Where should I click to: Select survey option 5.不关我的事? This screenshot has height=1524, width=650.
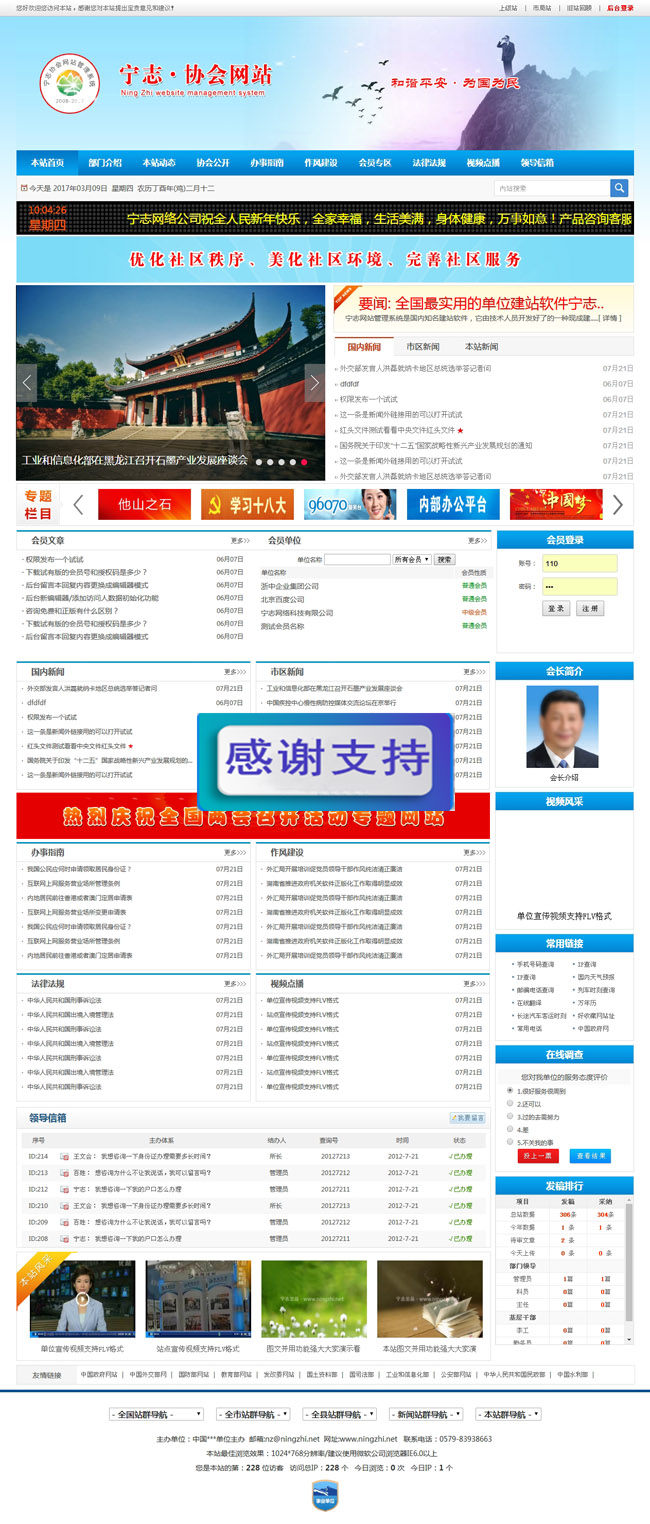pos(510,1141)
